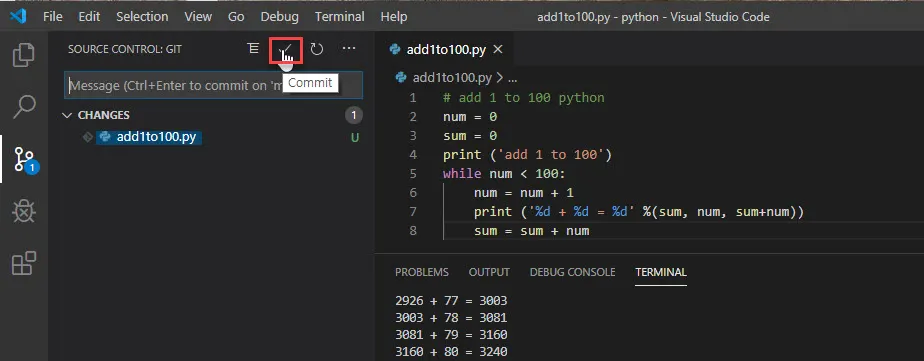Image resolution: width=924 pixels, height=361 pixels.
Task: Open the File menu
Action: pyautogui.click(x=52, y=16)
